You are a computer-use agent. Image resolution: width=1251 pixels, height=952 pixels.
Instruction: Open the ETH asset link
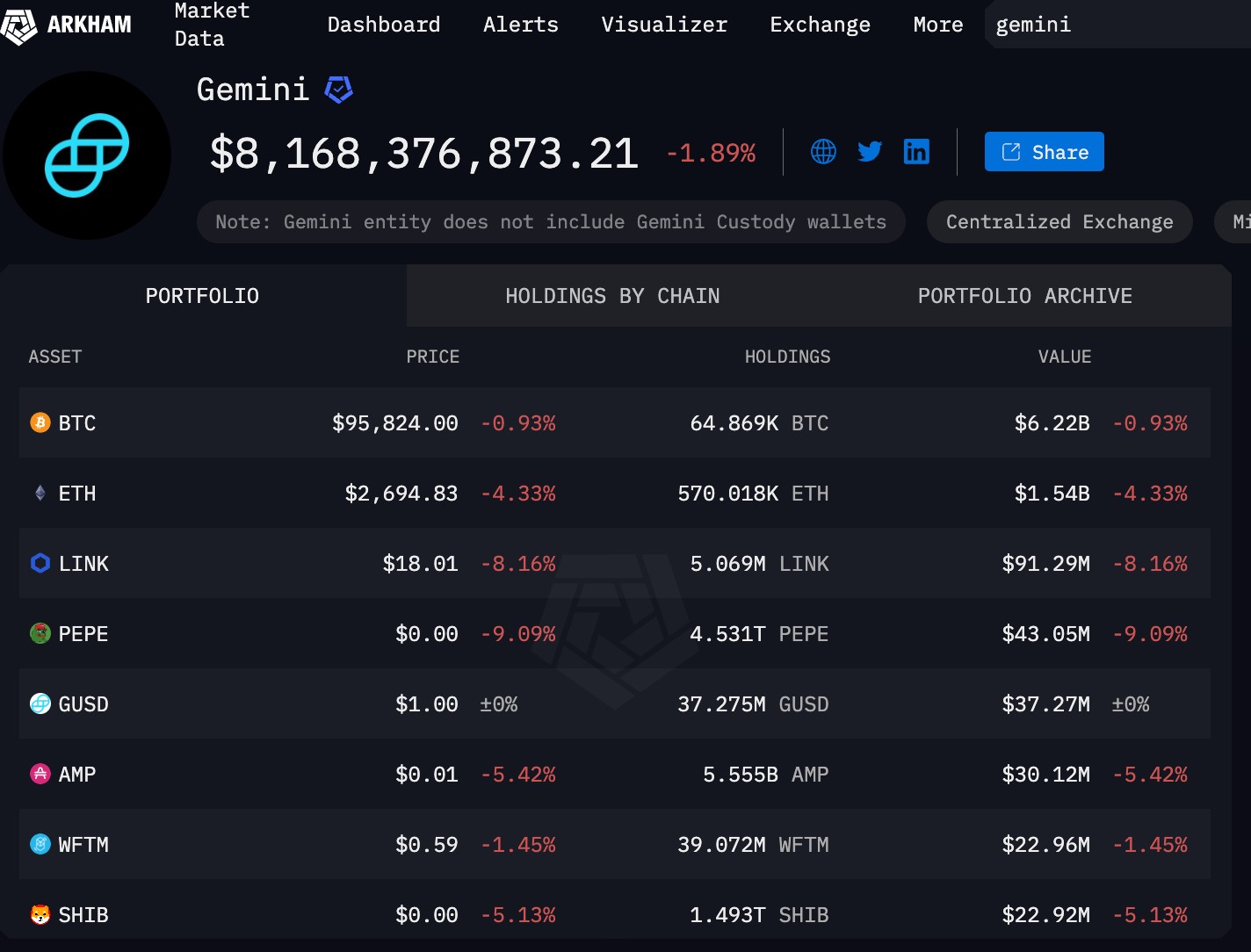click(77, 494)
